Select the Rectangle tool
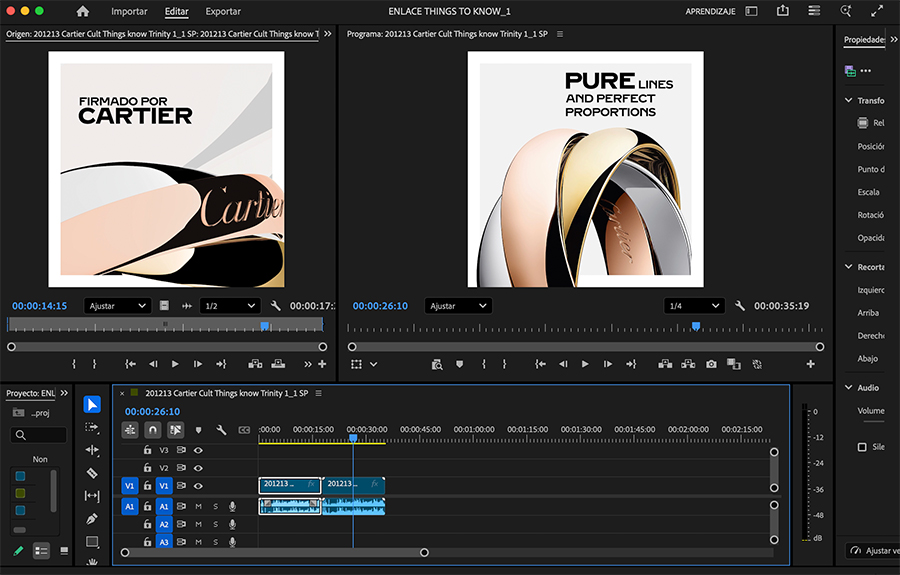 92,542
